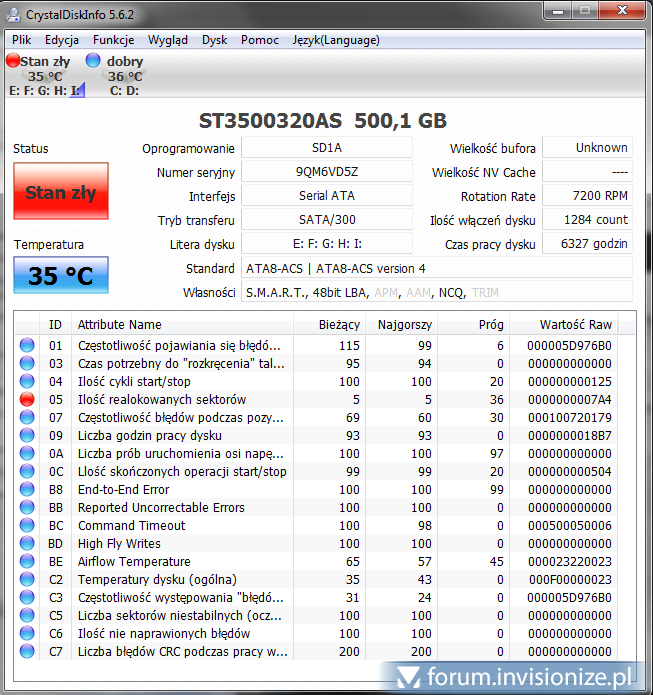Click the blue status circle of Airflow Temperature row

(x=27, y=561)
